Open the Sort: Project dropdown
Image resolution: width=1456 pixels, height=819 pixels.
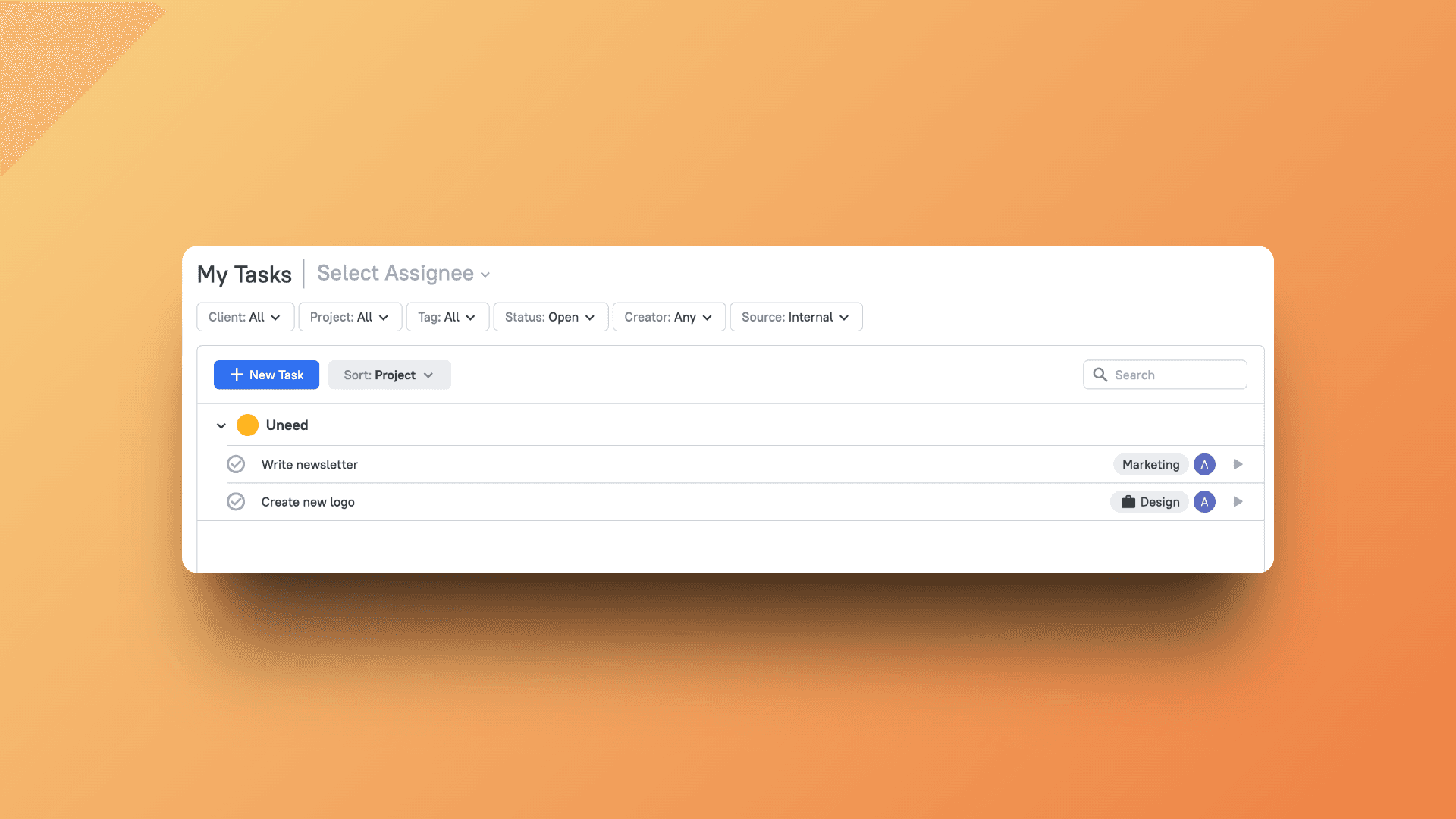pos(389,375)
